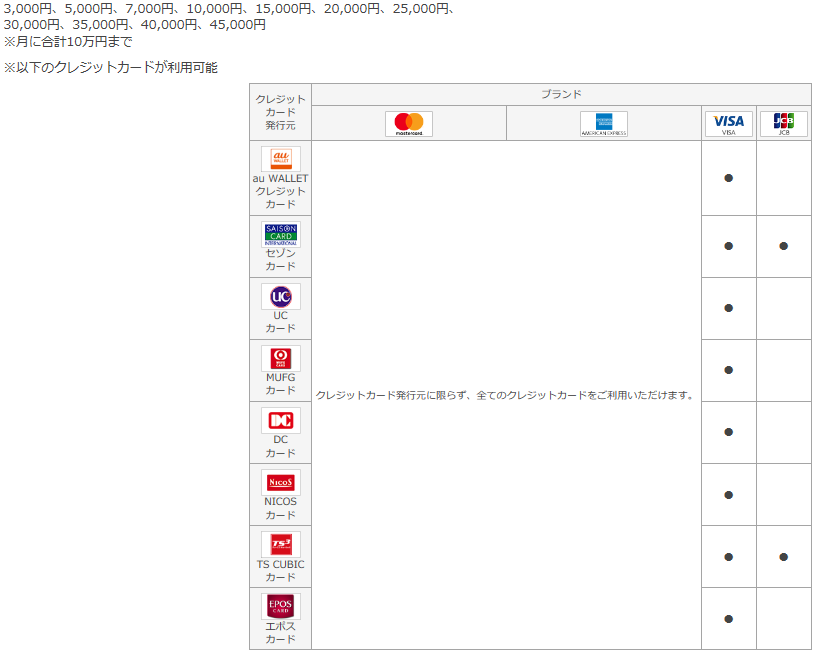Screen dimensions: 823x657
Task: Click the JCB brand logo
Action: coord(784,124)
